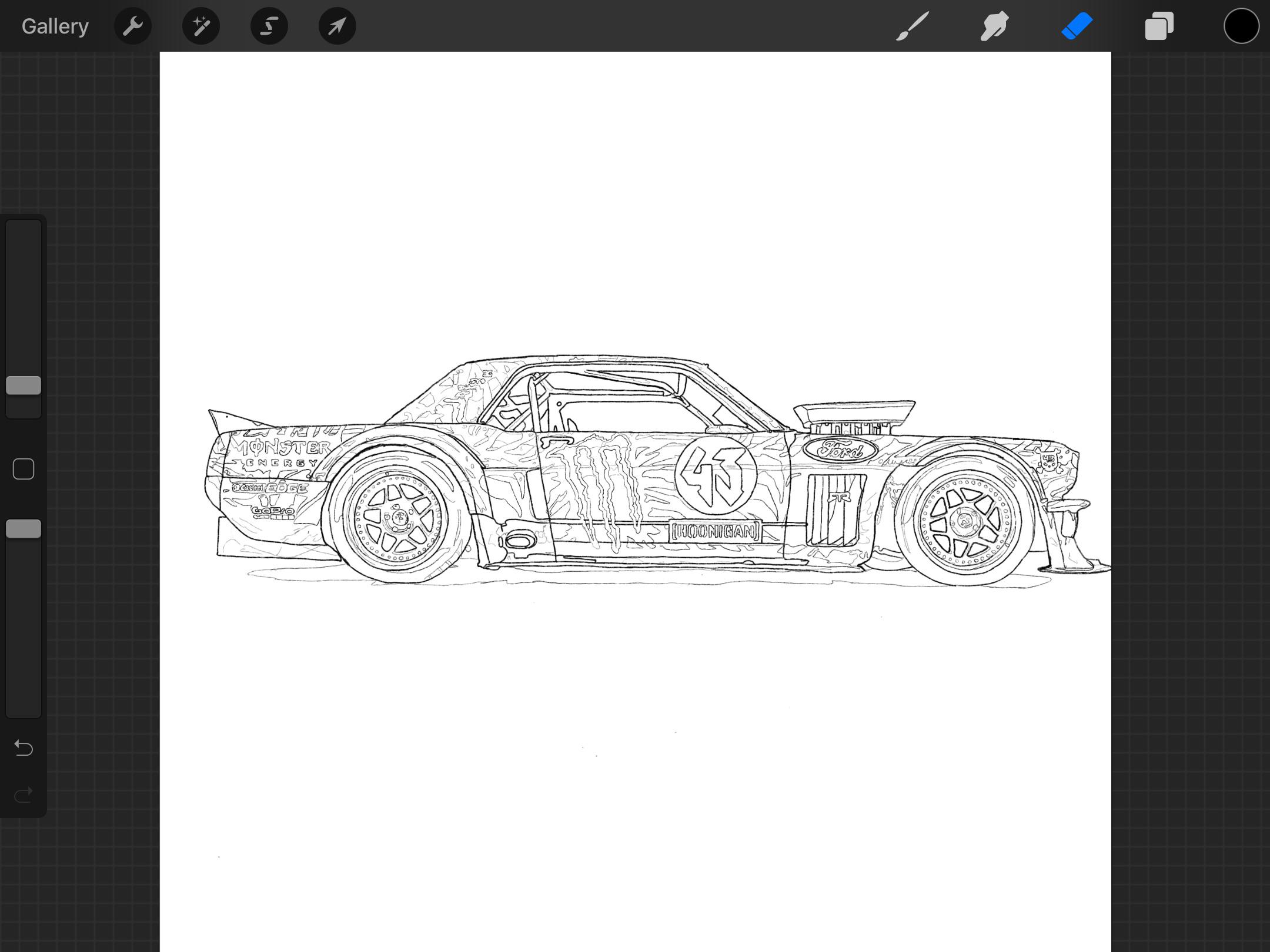Viewport: 1270px width, 952px height.
Task: Open the Actions wrench menu
Action: (133, 26)
